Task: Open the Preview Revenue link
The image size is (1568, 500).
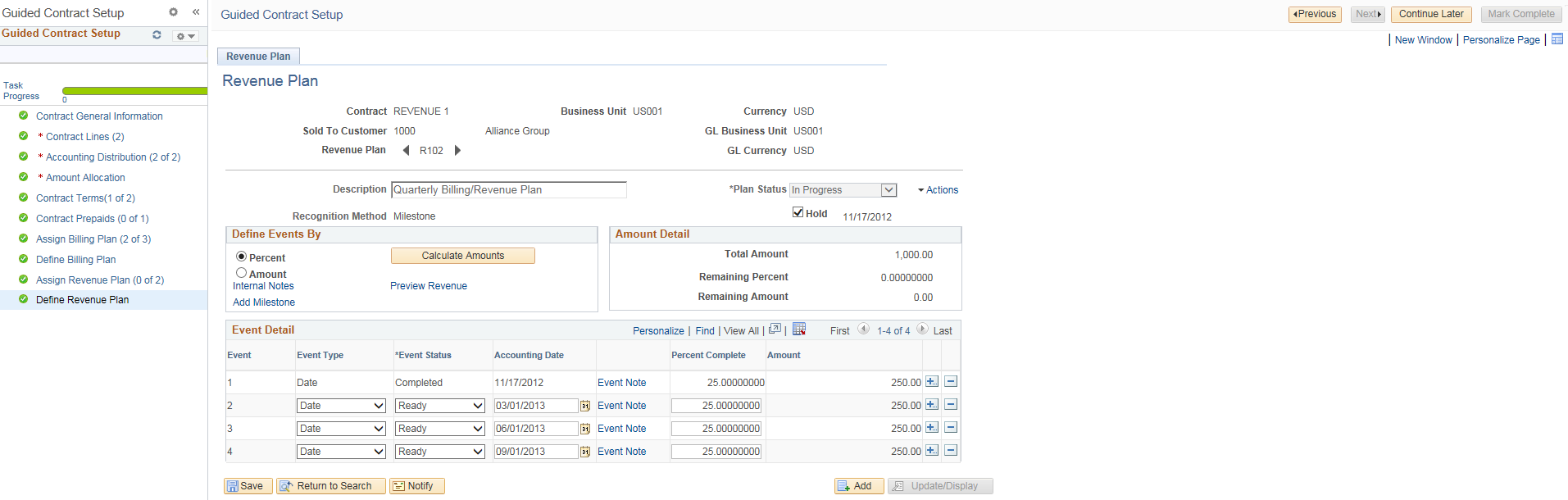Action: [x=429, y=286]
